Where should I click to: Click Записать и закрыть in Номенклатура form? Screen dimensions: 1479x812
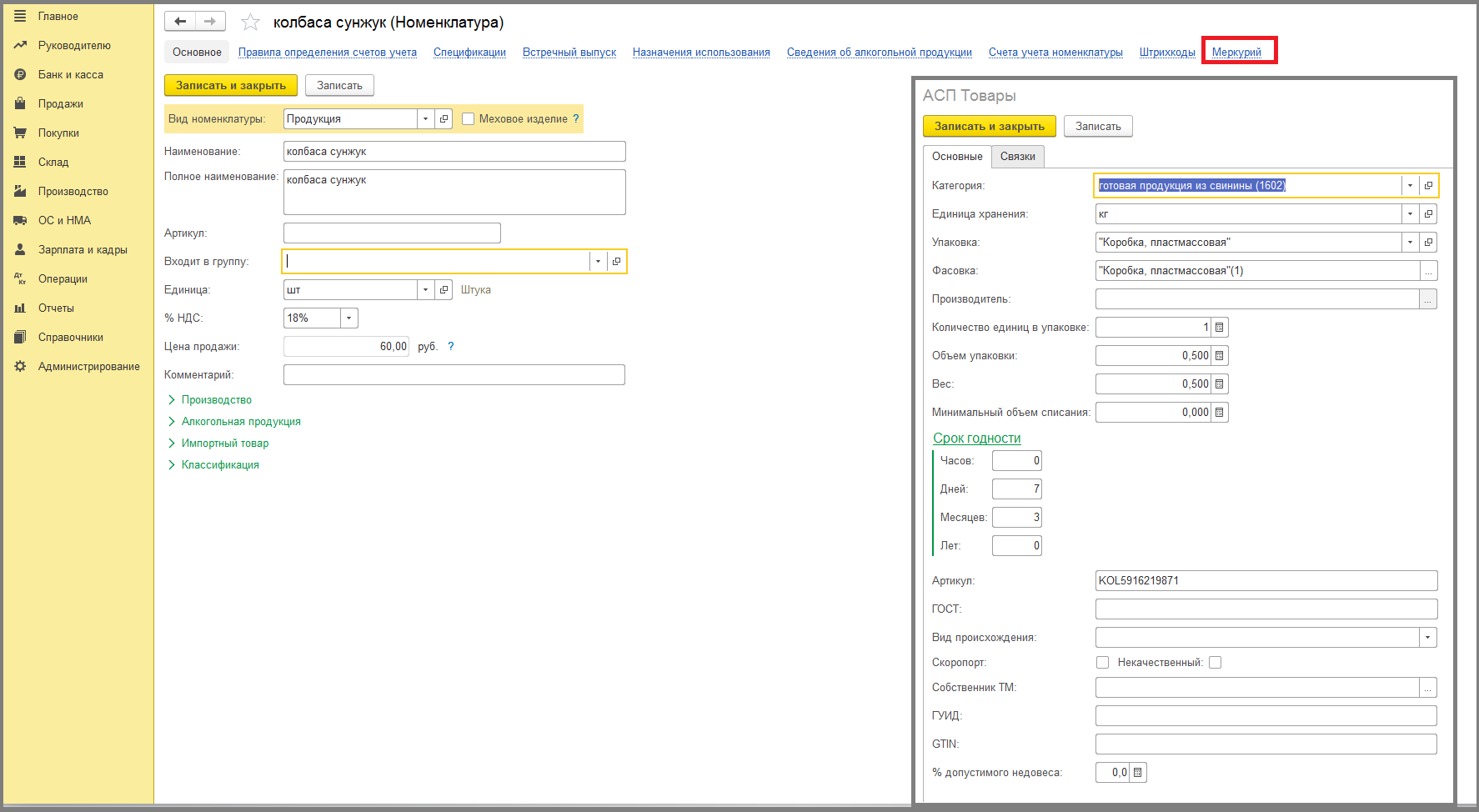click(x=231, y=85)
